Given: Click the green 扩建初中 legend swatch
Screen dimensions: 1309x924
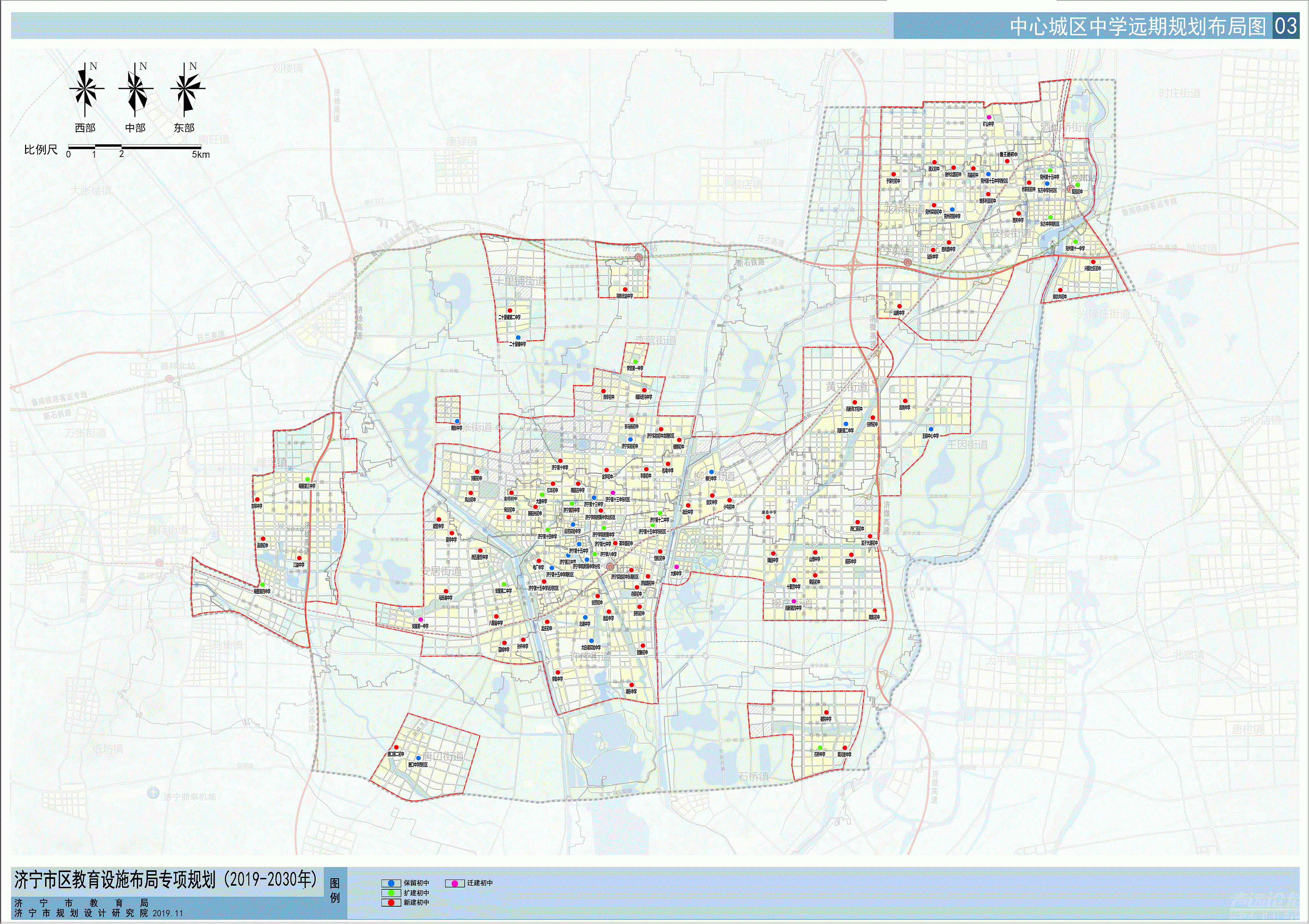Looking at the screenshot, I should 391,893.
